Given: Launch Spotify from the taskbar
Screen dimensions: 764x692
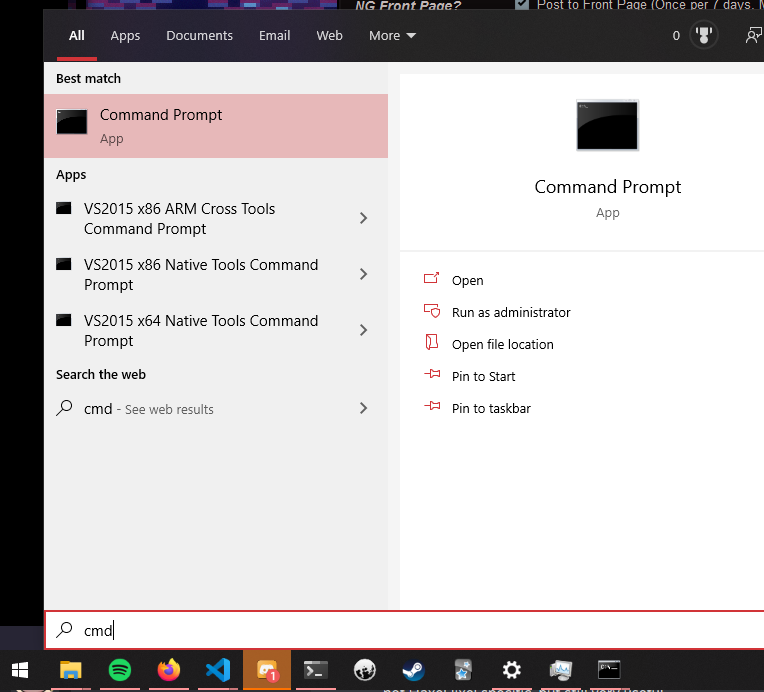Looking at the screenshot, I should [x=120, y=670].
